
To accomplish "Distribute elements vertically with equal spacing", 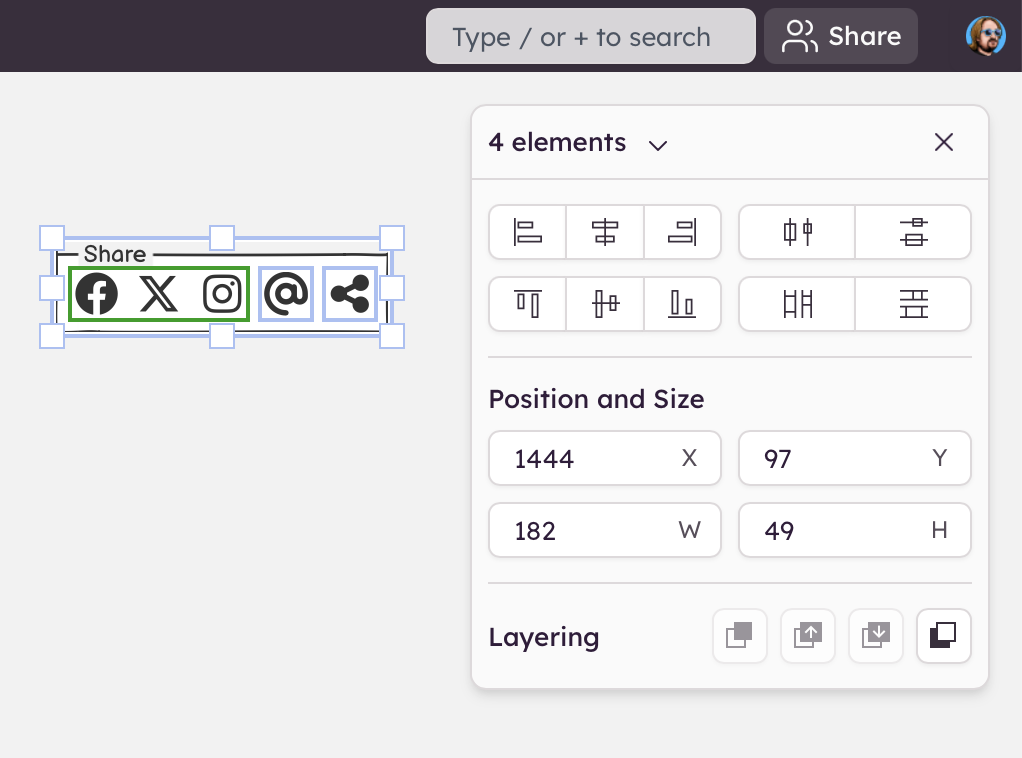I will click(x=913, y=232).
